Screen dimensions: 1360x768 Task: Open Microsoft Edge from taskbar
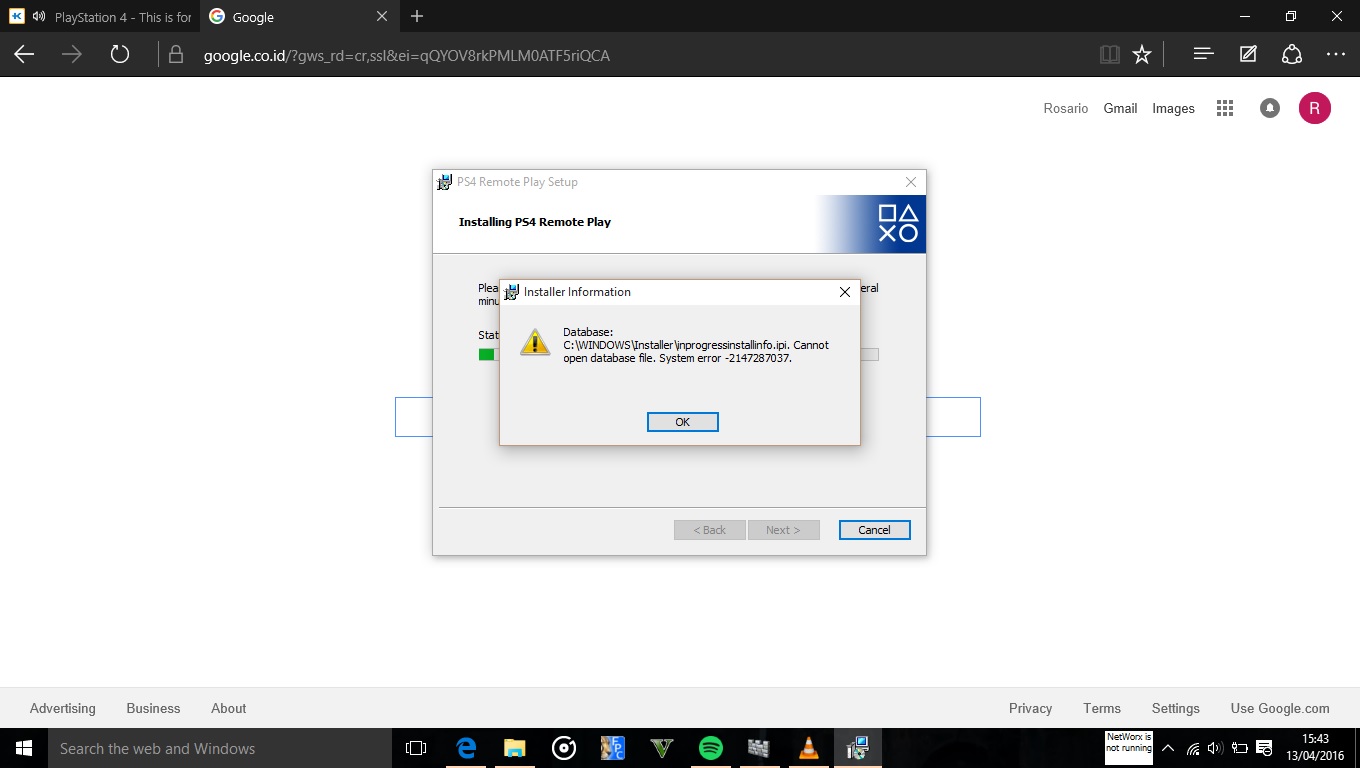(466, 748)
